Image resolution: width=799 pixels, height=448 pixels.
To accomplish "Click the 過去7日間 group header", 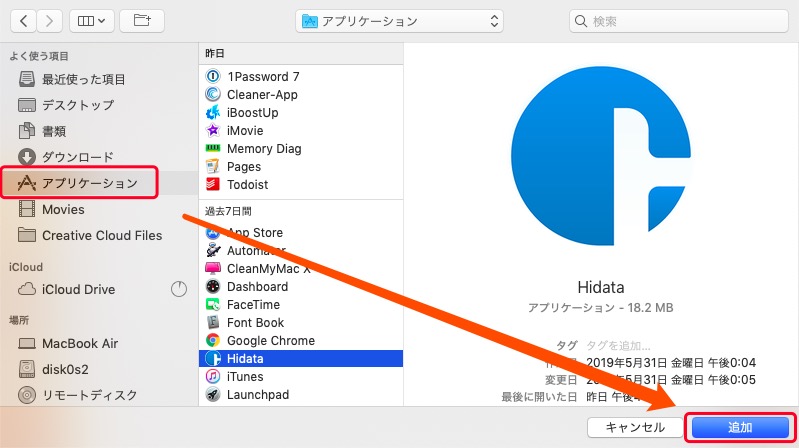I will tap(228, 211).
